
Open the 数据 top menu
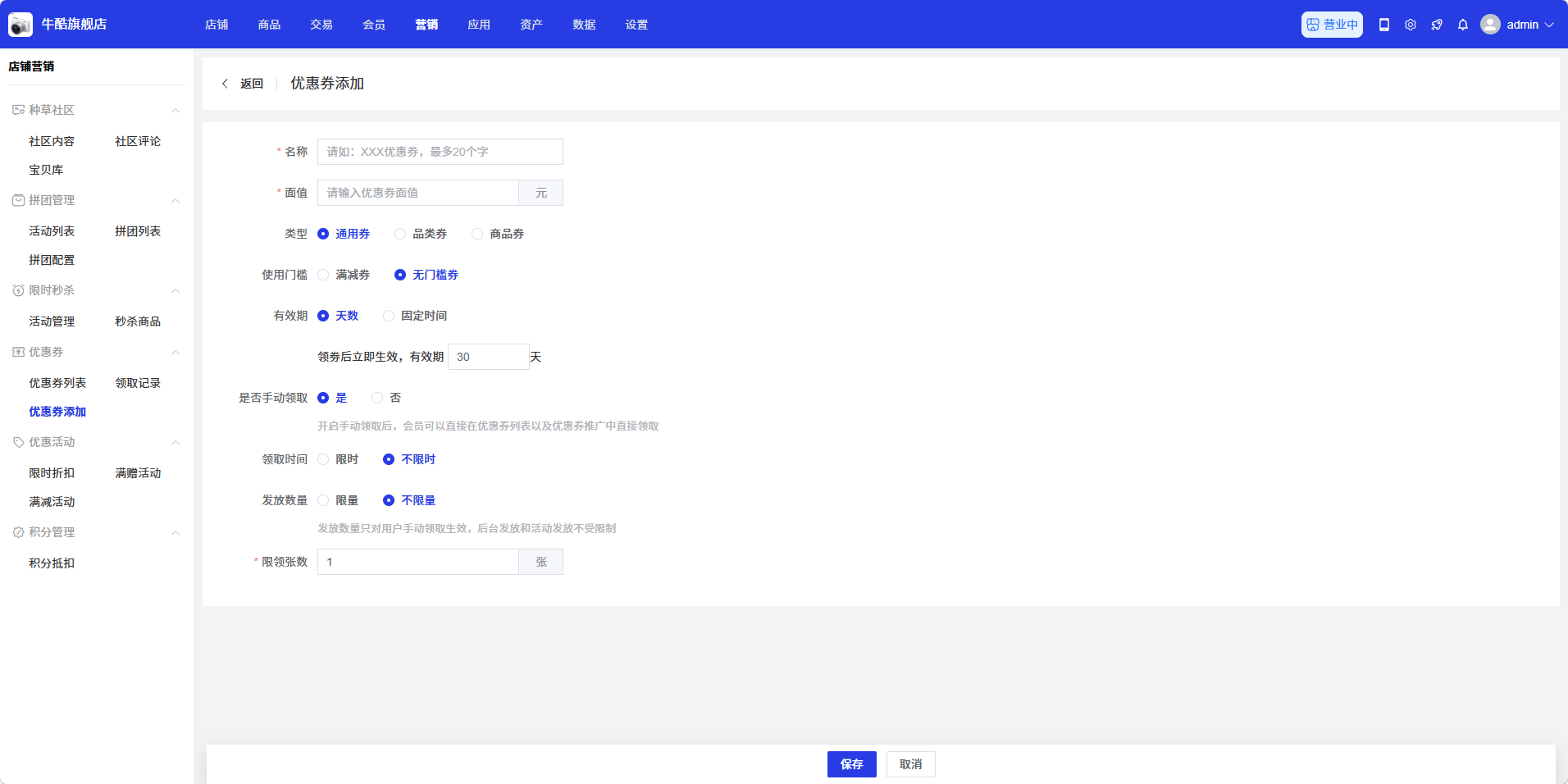(584, 25)
